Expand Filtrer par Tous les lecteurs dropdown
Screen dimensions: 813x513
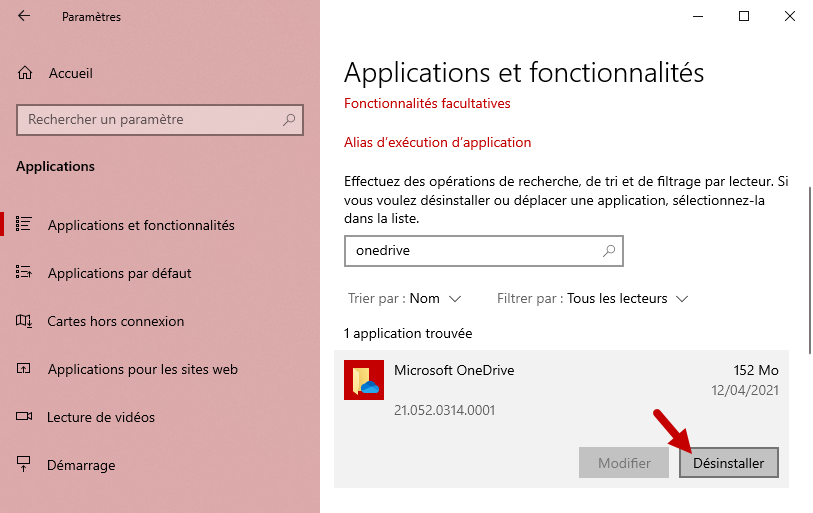593,298
